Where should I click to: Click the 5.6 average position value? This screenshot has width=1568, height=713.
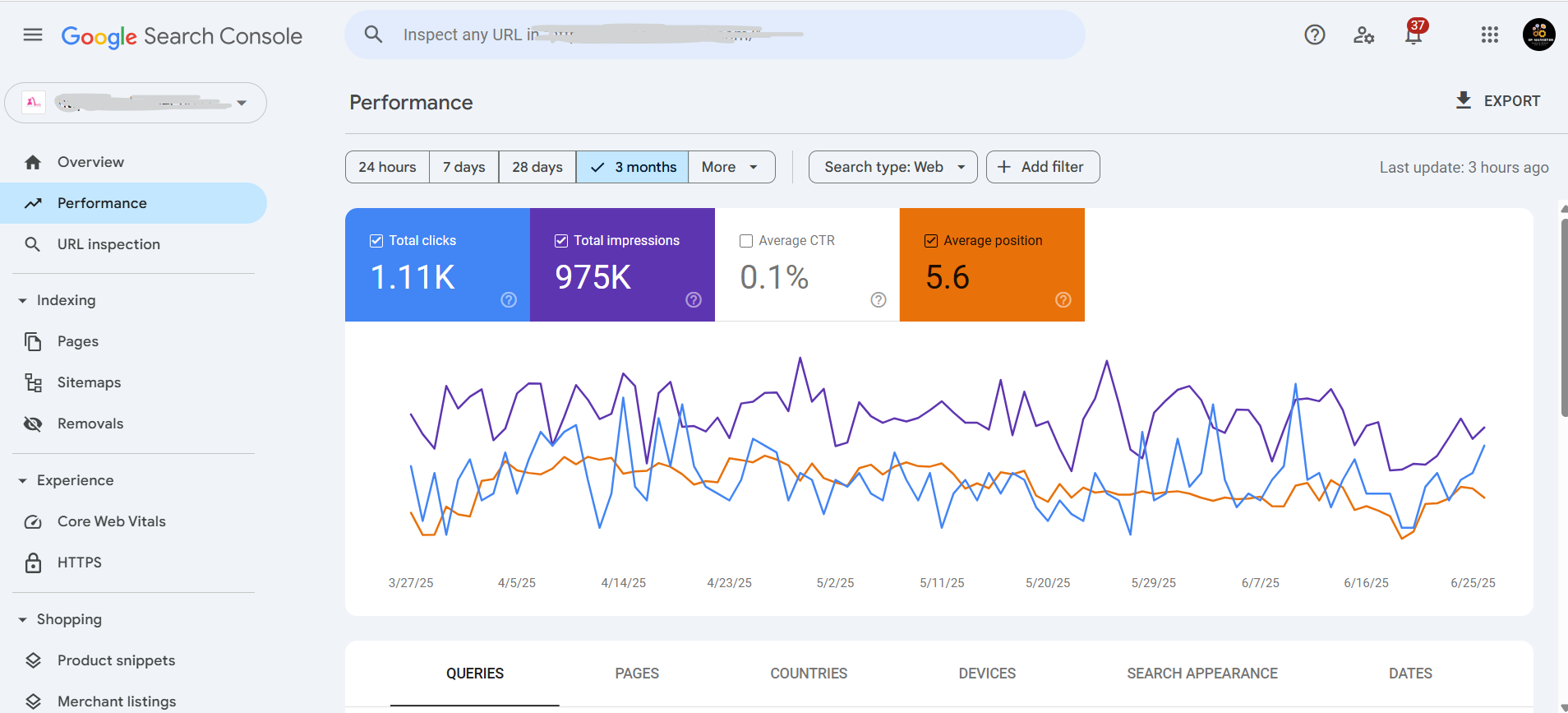pyautogui.click(x=948, y=277)
